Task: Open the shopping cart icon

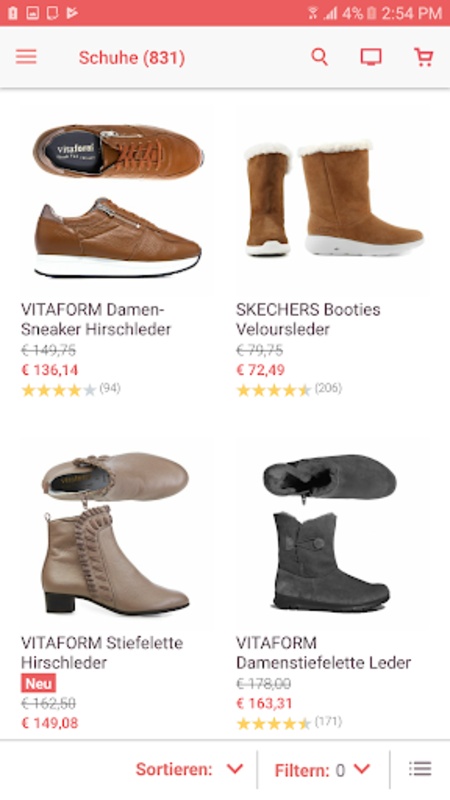Action: [423, 57]
